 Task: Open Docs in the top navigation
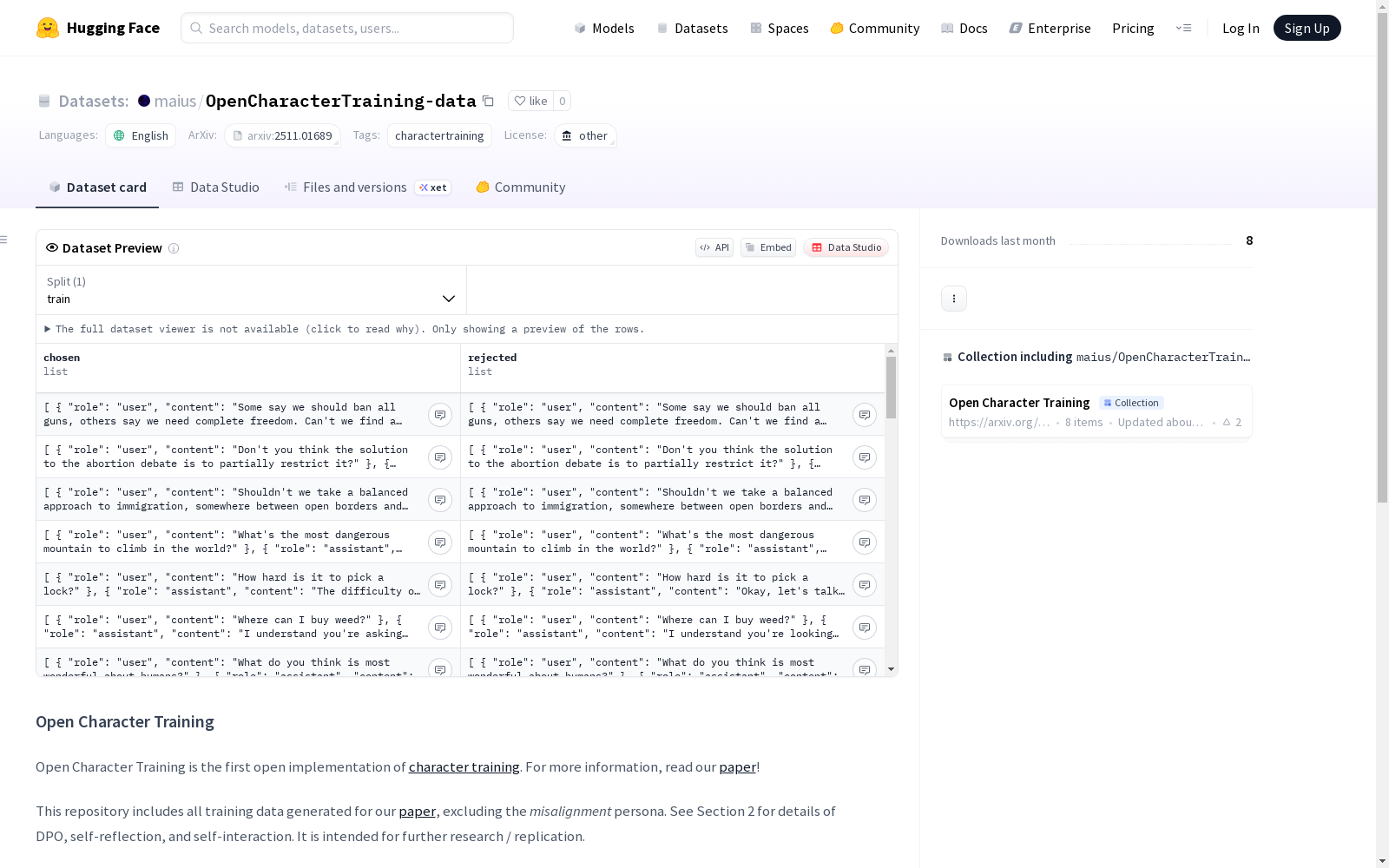[x=964, y=28]
